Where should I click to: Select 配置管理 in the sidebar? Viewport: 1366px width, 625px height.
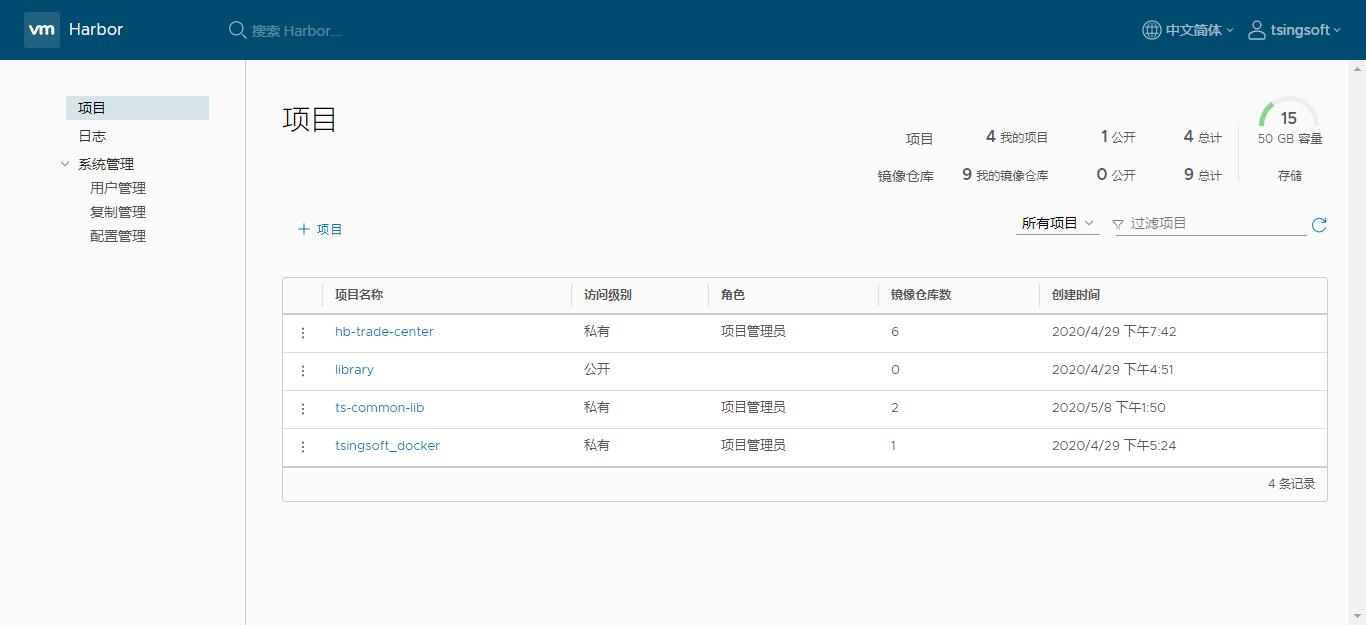click(117, 235)
